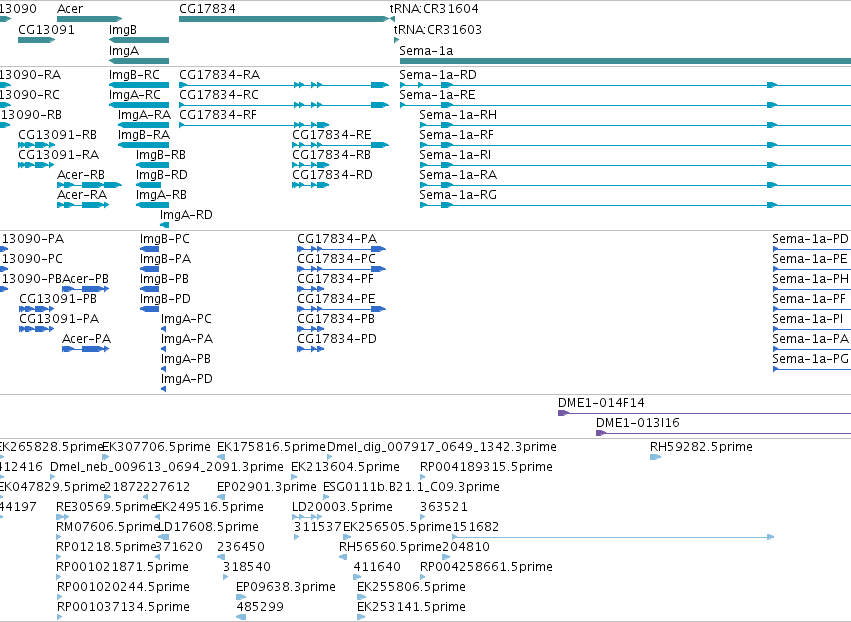Click EST EK253141.5prime
851x622 pixels.
[361, 617]
